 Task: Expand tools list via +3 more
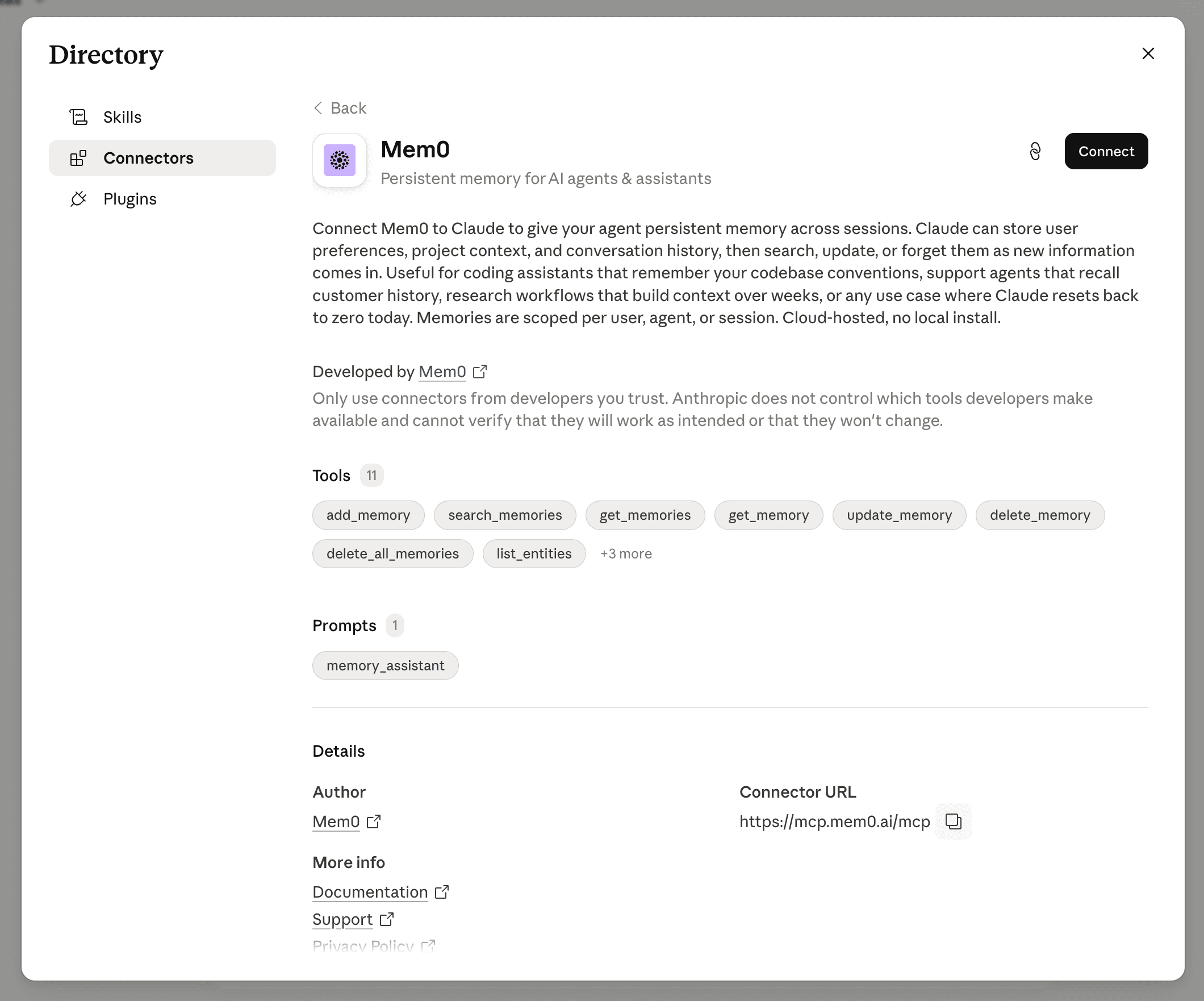(625, 553)
